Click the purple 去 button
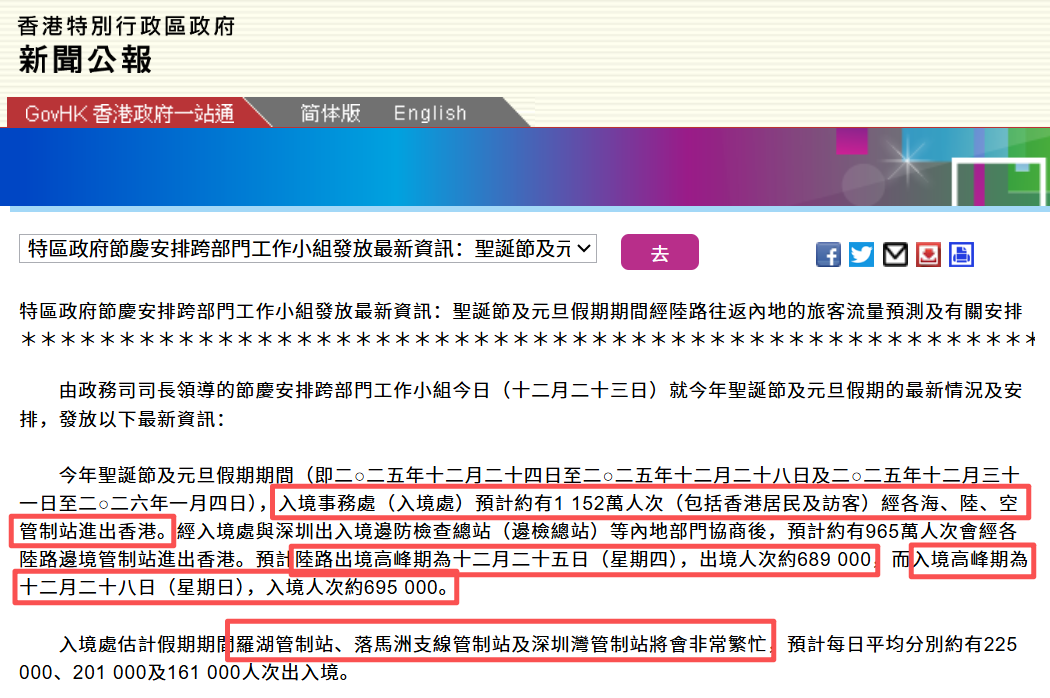The height and width of the screenshot is (698, 1050). tap(660, 252)
